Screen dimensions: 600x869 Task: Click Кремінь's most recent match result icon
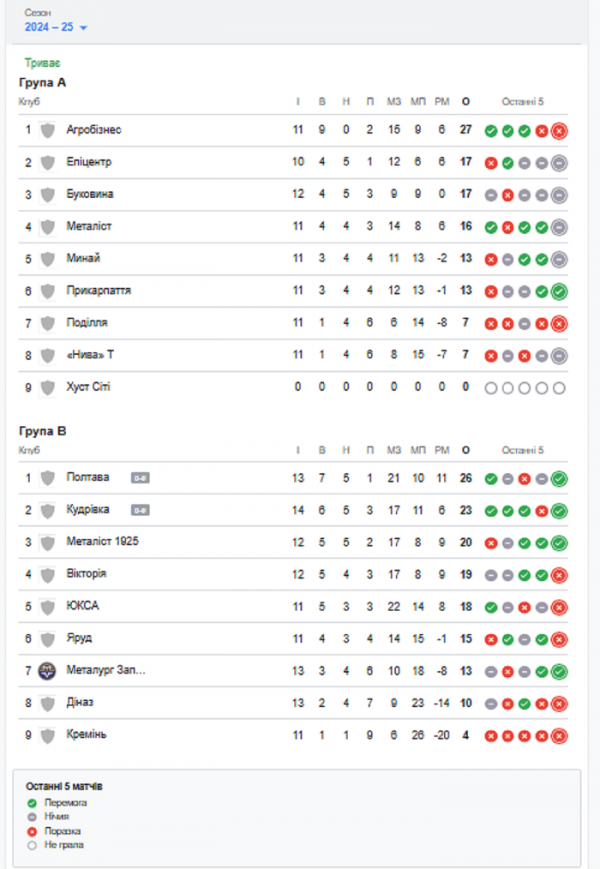[559, 735]
